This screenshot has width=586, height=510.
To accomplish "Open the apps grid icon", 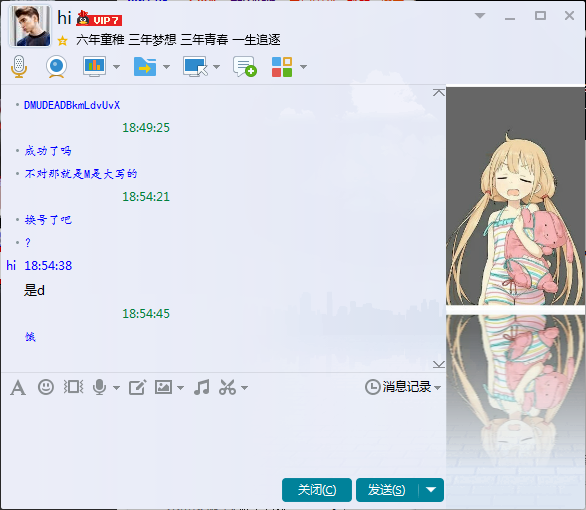I will (x=282, y=67).
